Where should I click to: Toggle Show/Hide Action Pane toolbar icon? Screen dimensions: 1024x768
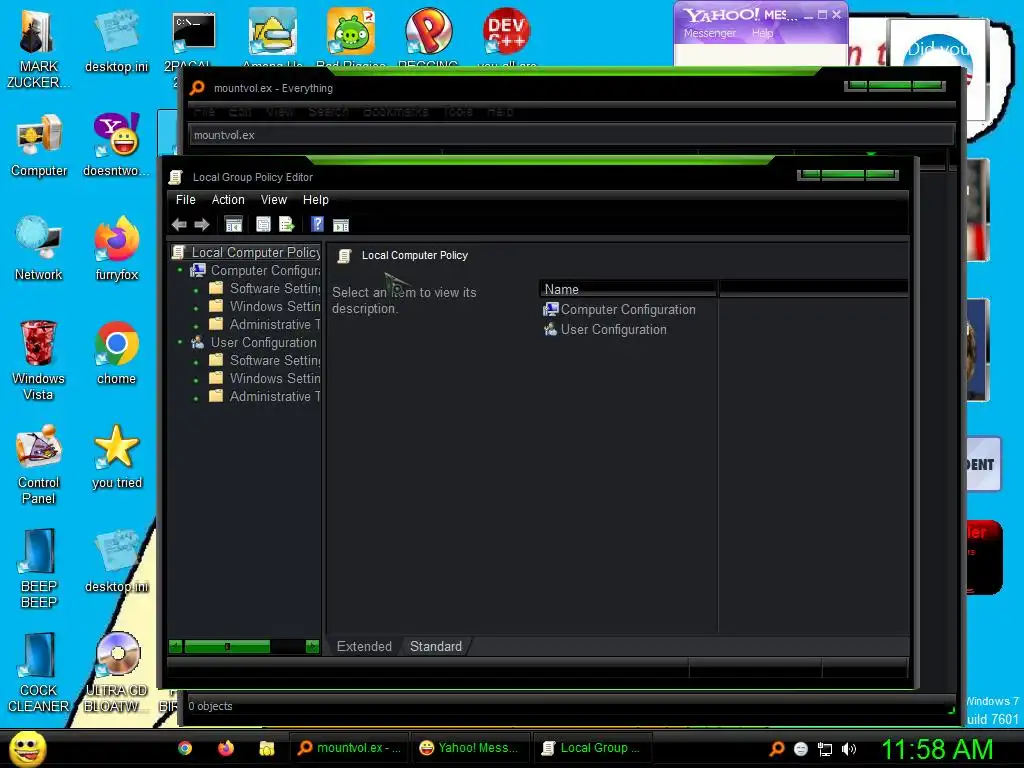[341, 225]
